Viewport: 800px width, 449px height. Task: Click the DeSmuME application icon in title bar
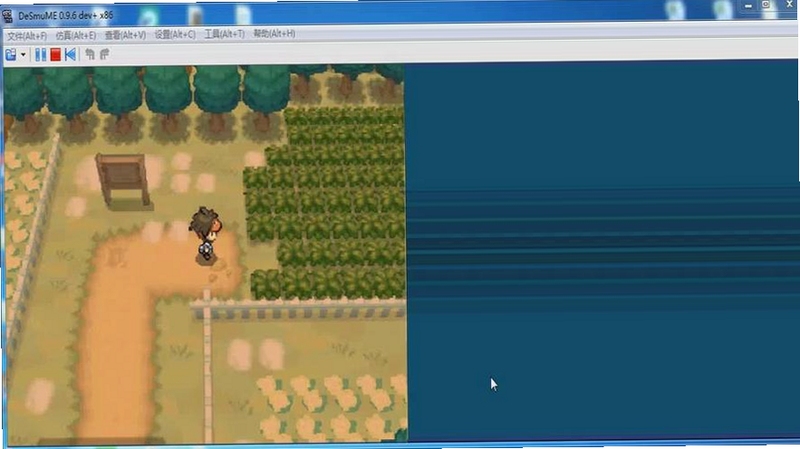point(8,16)
